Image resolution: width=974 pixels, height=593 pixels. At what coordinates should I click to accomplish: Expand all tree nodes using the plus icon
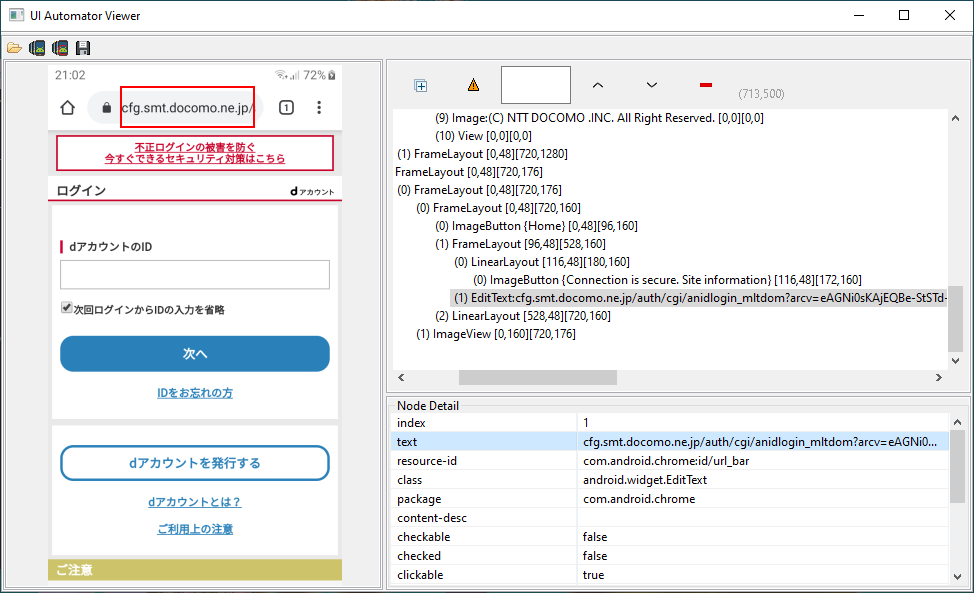tap(421, 86)
